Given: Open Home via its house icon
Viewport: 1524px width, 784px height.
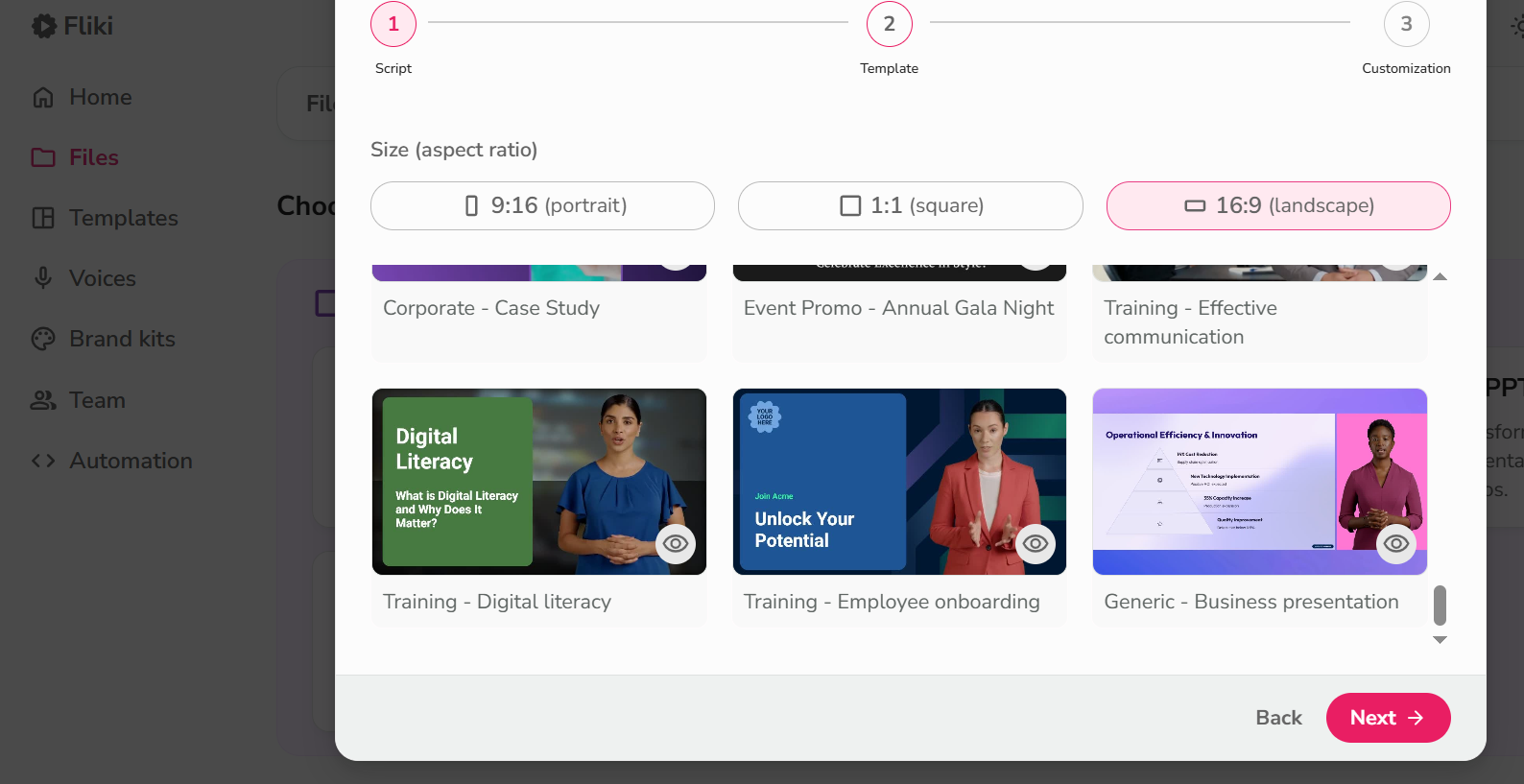Looking at the screenshot, I should (x=43, y=97).
